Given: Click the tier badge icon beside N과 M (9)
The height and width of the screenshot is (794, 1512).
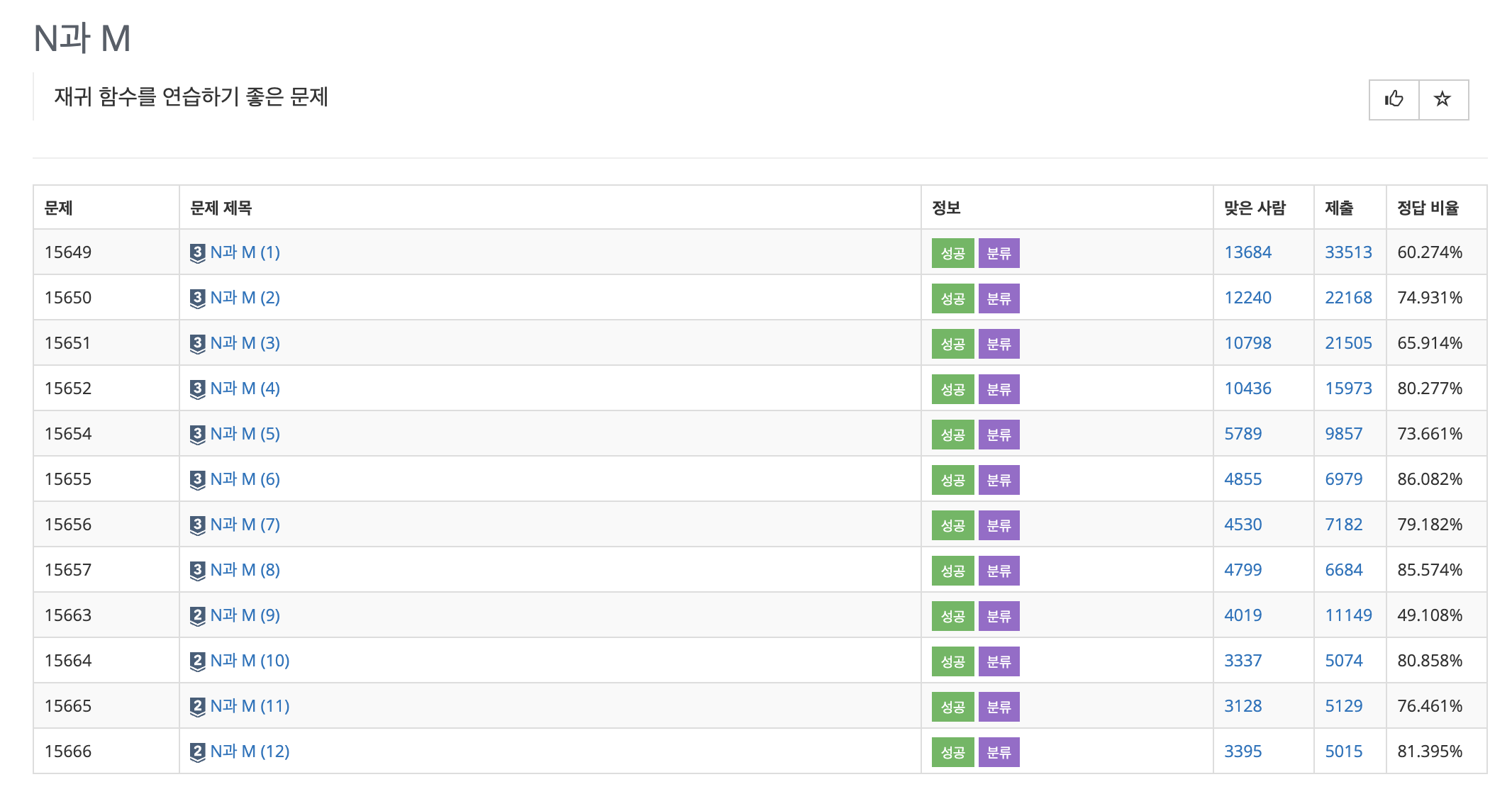Looking at the screenshot, I should point(198,616).
